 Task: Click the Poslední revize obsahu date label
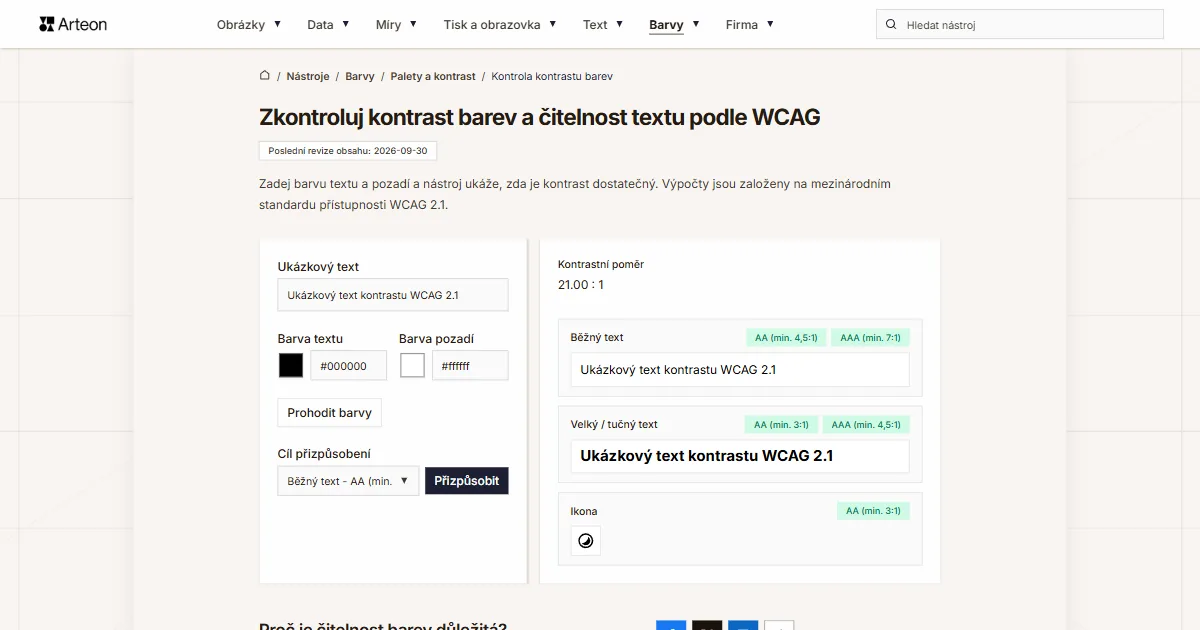[x=348, y=151]
